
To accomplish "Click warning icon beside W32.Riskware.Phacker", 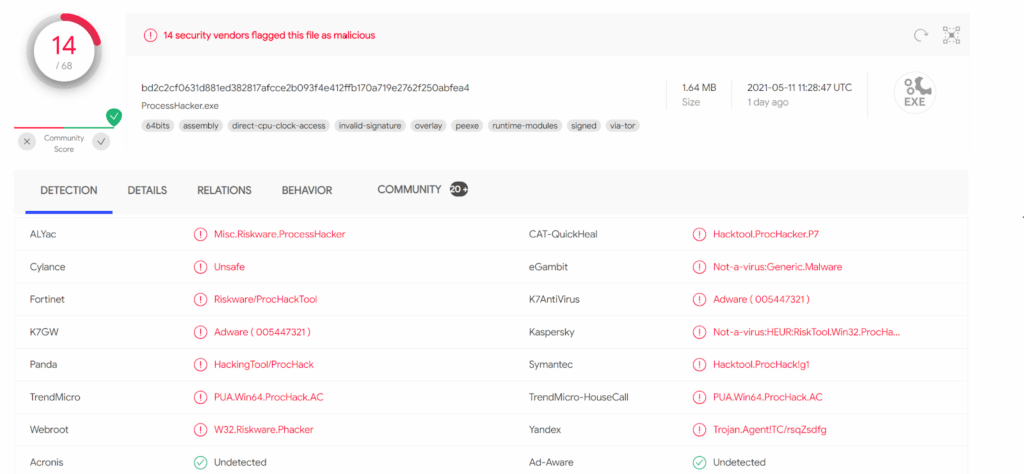I will coord(200,430).
